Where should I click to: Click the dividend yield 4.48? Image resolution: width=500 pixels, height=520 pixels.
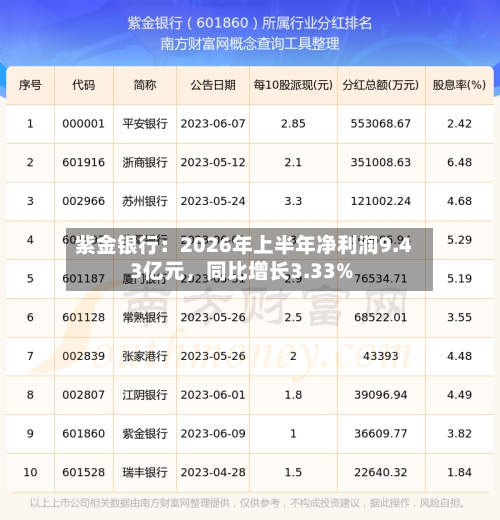pyautogui.click(x=459, y=356)
